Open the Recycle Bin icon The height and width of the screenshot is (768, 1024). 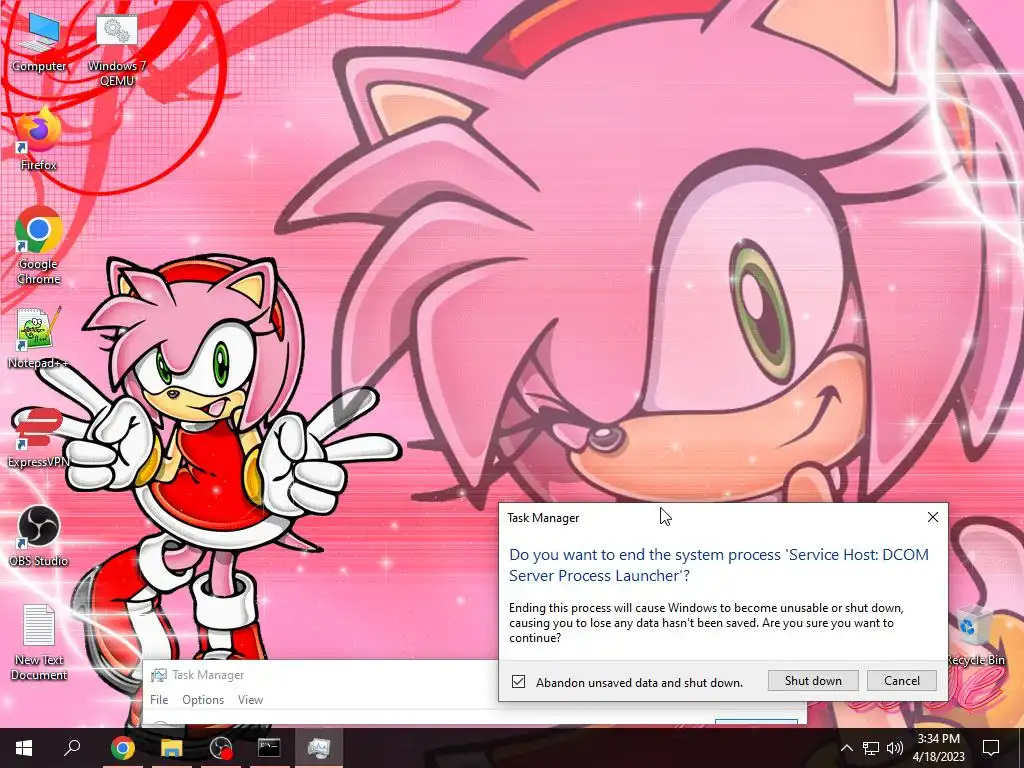975,635
